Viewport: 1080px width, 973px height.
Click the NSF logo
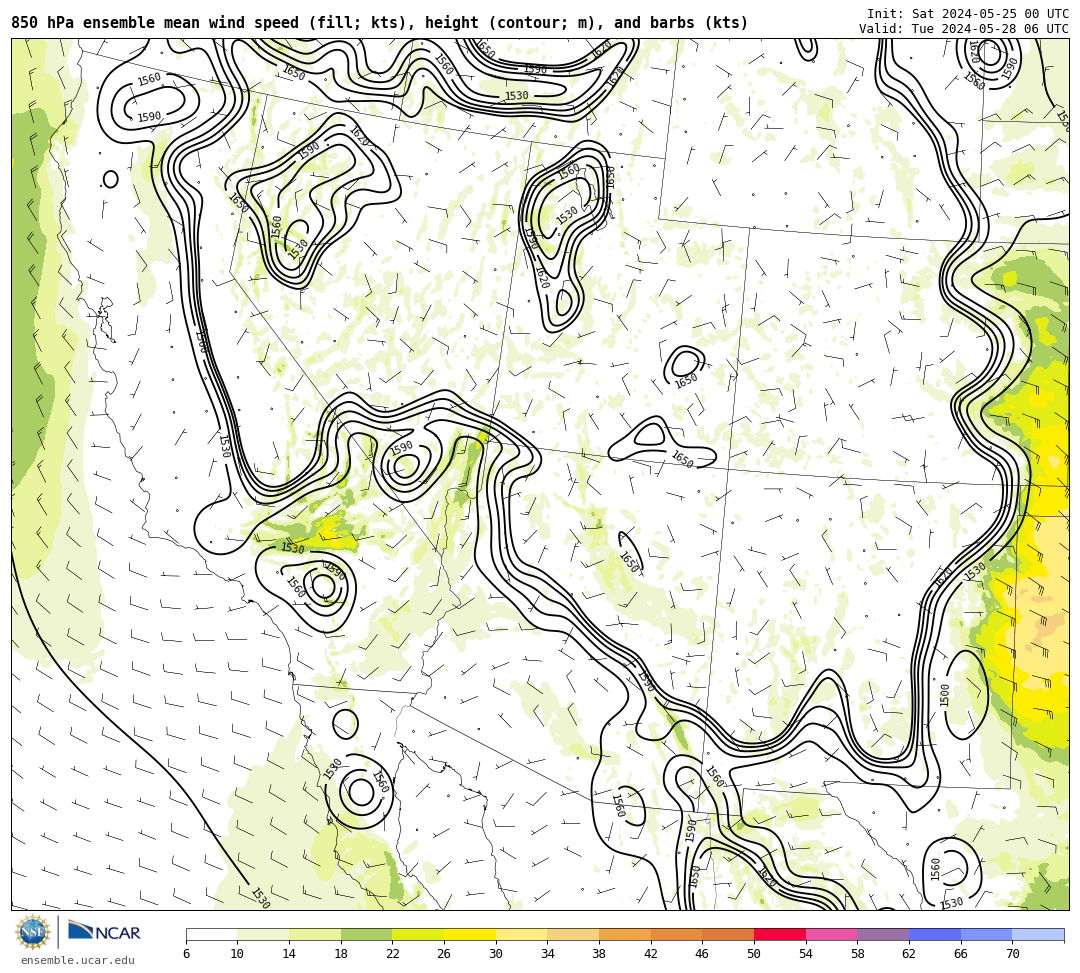click(x=33, y=933)
